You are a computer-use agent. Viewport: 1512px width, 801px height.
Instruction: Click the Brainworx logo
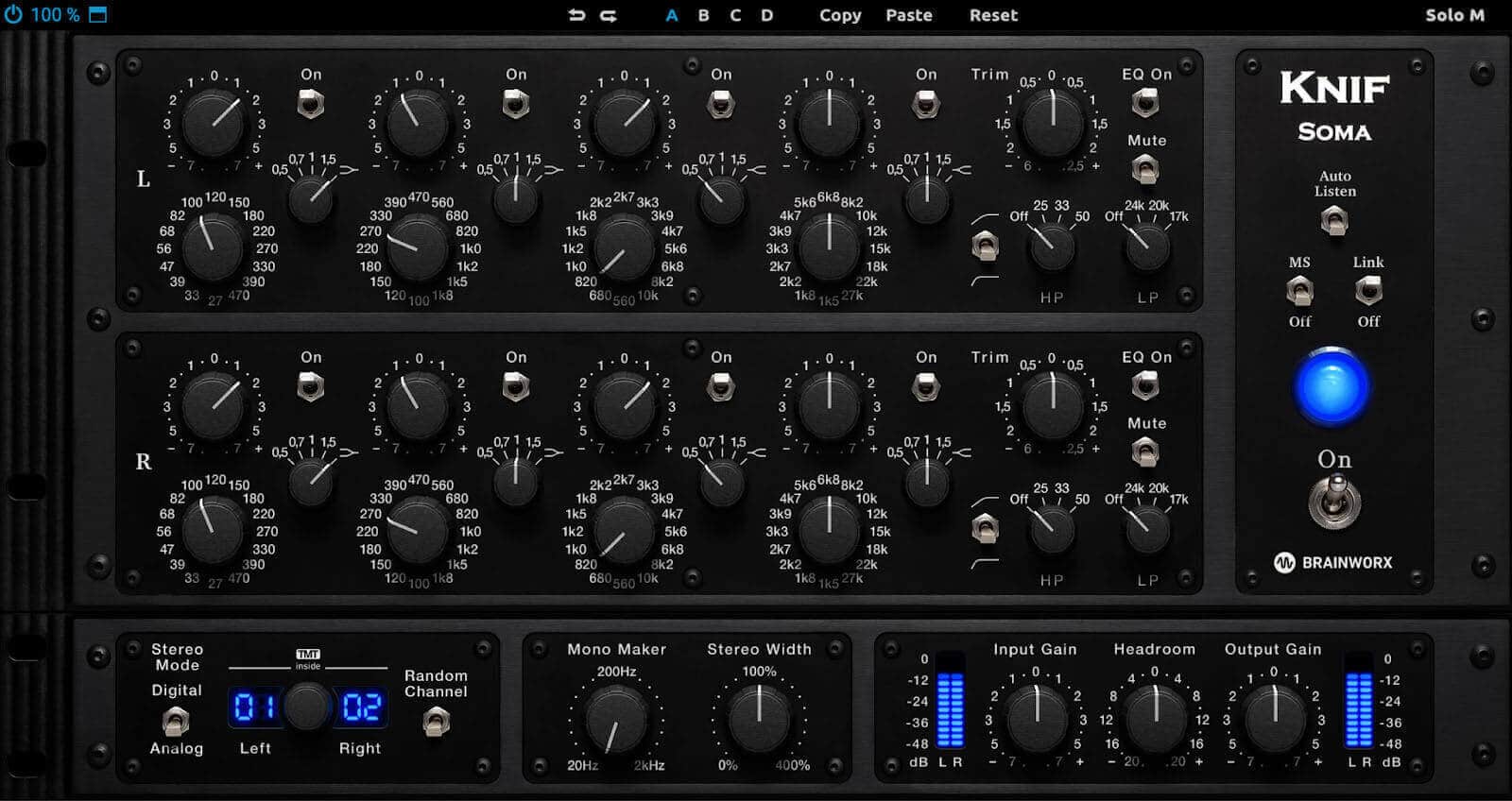point(1333,562)
